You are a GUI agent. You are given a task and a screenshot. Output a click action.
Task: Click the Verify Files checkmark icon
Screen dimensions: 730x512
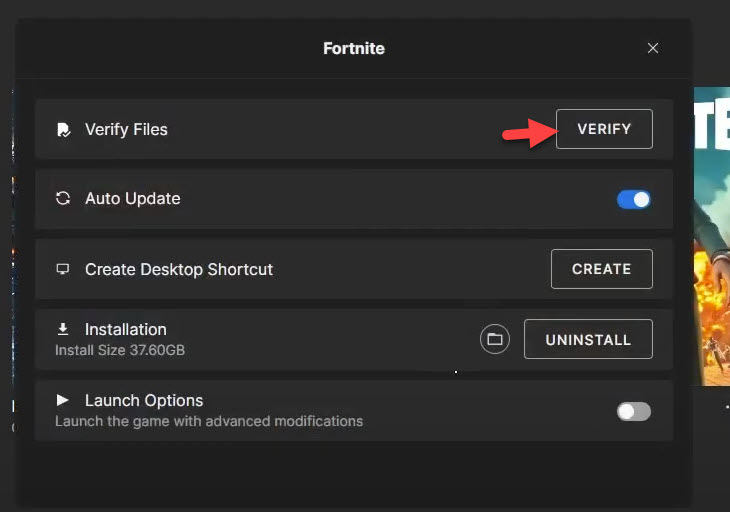tap(63, 130)
